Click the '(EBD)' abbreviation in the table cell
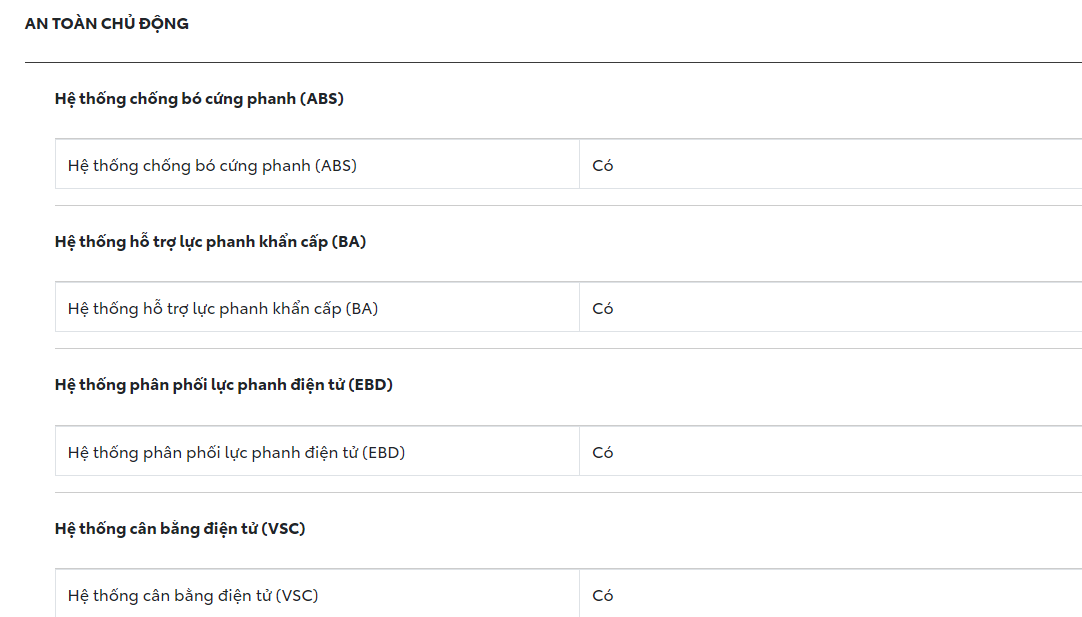Image resolution: width=1082 pixels, height=617 pixels. (383, 453)
